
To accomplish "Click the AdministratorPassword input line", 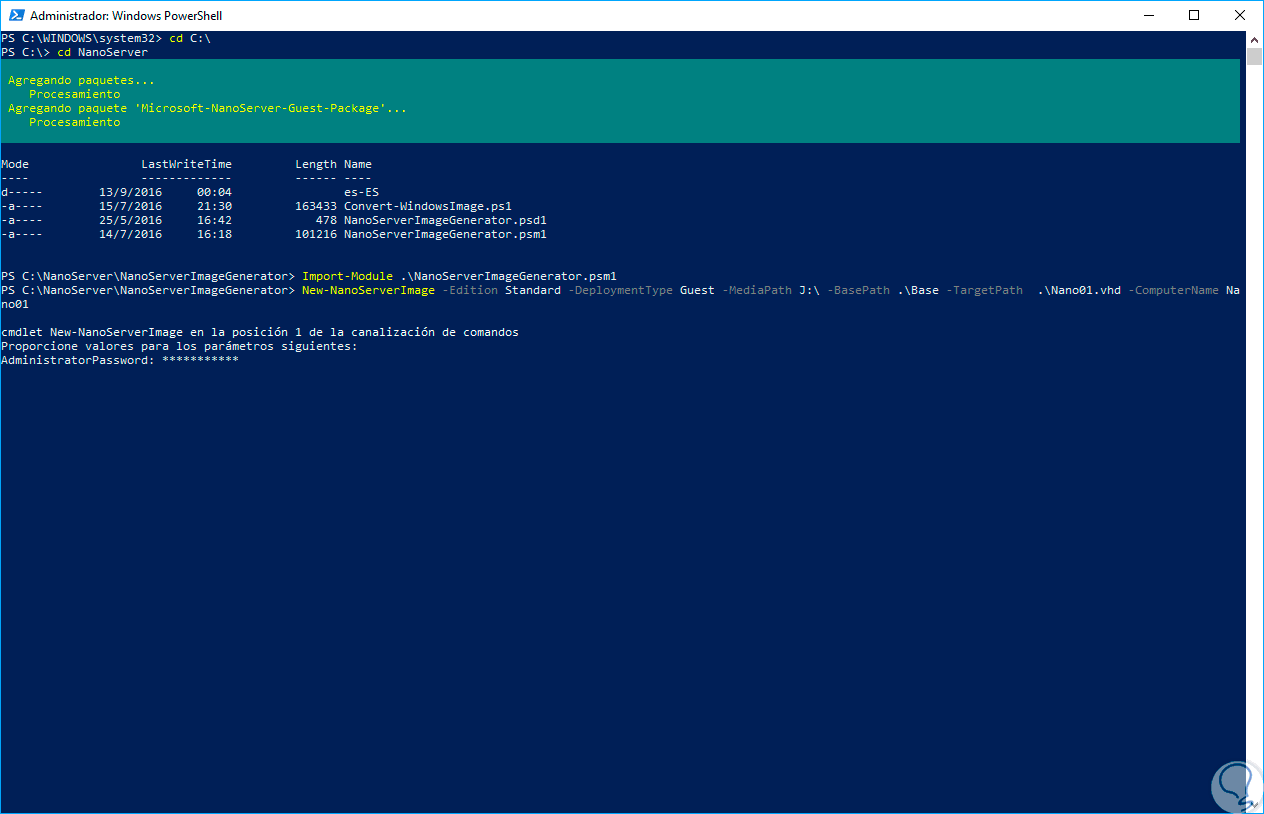I will pos(120,360).
